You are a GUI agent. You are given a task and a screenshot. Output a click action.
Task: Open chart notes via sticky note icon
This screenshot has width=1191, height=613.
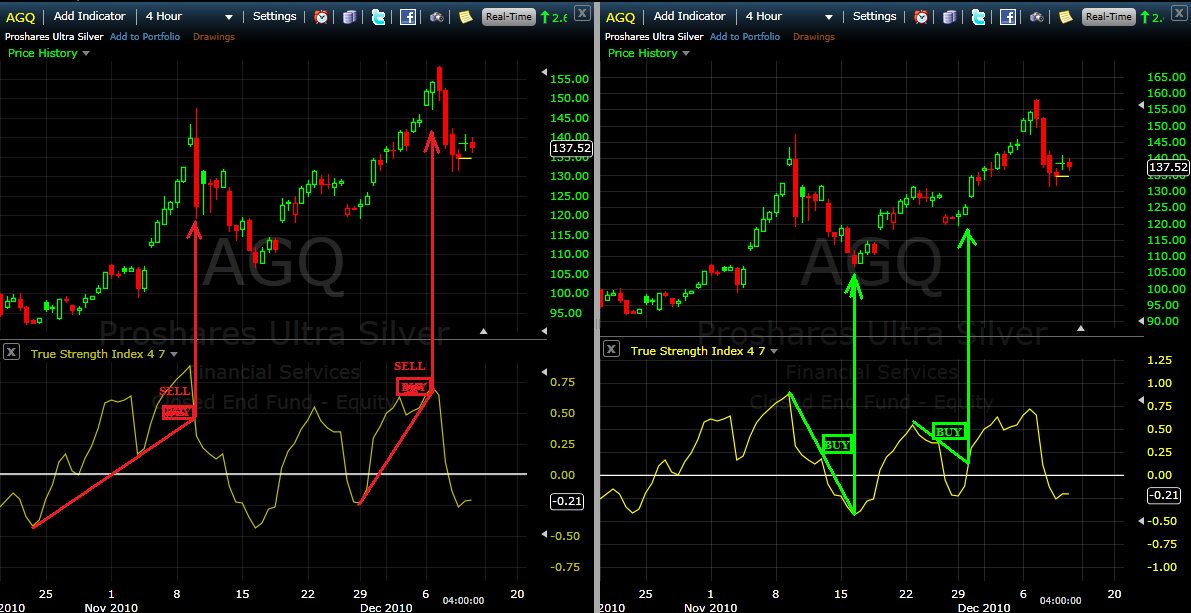[466, 16]
